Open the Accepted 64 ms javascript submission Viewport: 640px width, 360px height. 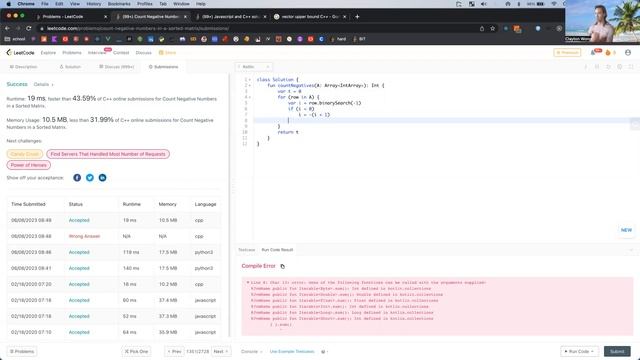[x=79, y=332]
